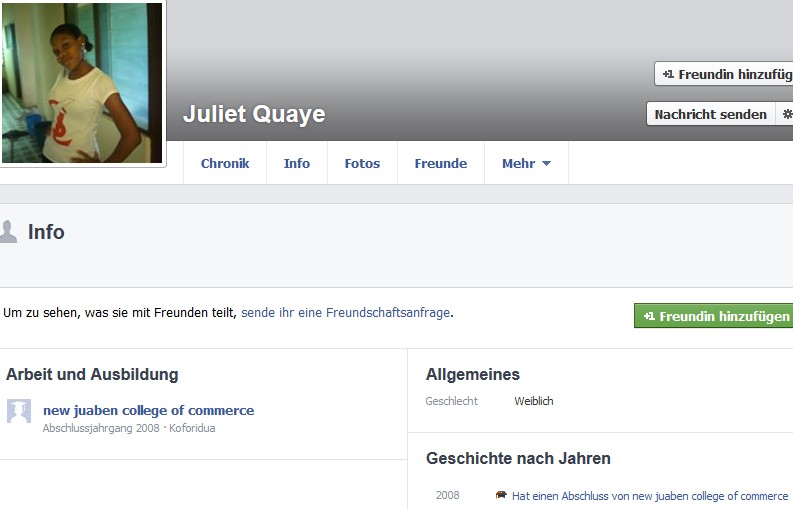
Task: Click the Koforidua location text
Action: tap(192, 428)
